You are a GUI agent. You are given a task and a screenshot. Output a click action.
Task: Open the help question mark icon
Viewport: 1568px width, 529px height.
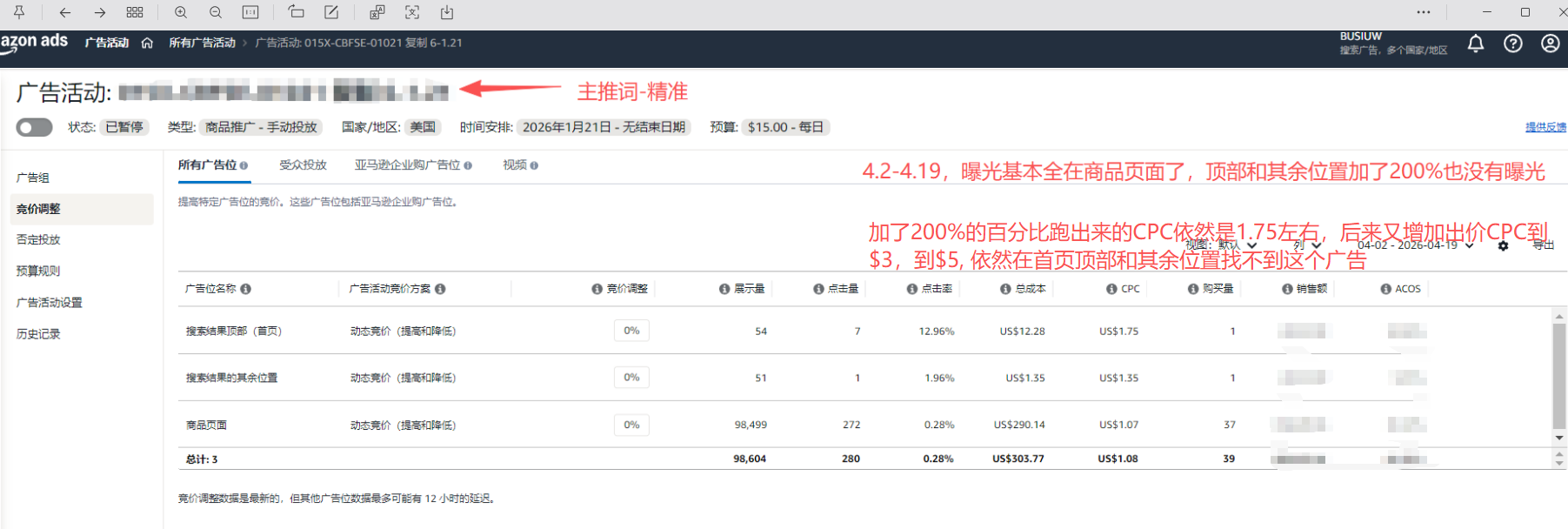pos(1512,44)
